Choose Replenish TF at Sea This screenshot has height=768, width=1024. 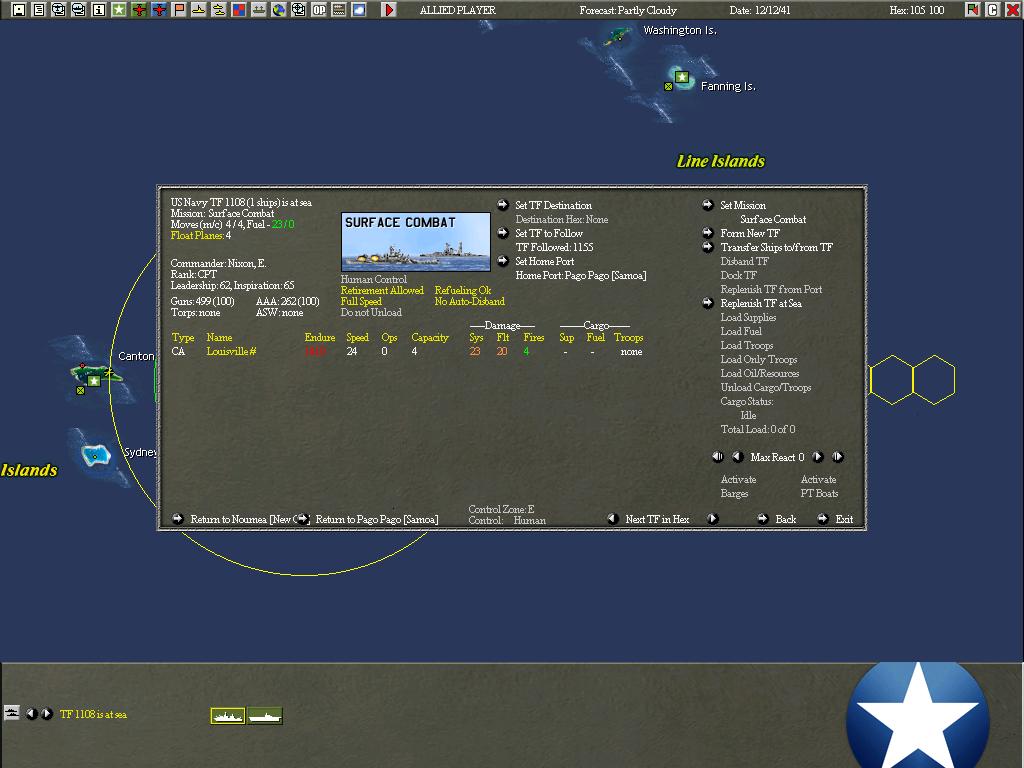(761, 303)
